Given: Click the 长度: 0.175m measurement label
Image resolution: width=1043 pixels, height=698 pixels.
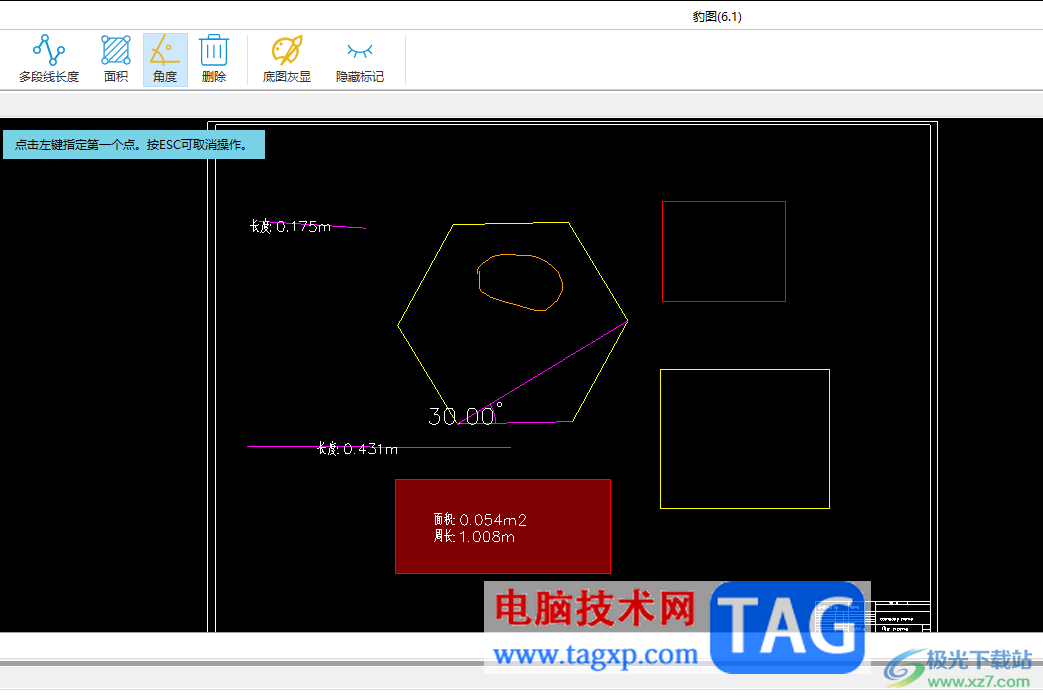Looking at the screenshot, I should tap(290, 226).
